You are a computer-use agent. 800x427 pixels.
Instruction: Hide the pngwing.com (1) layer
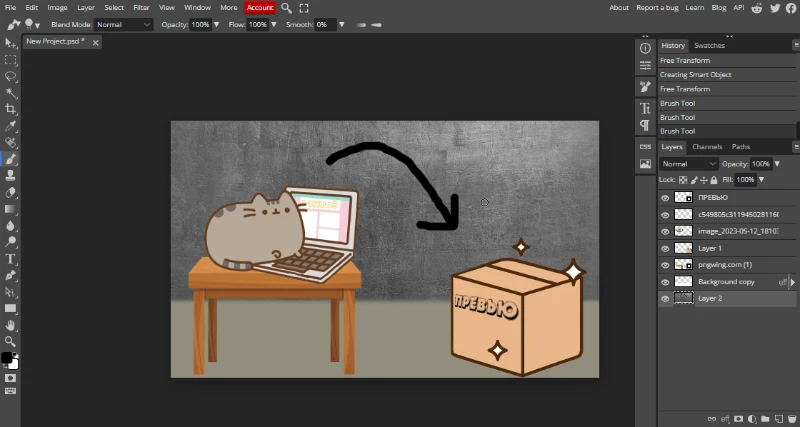point(665,265)
